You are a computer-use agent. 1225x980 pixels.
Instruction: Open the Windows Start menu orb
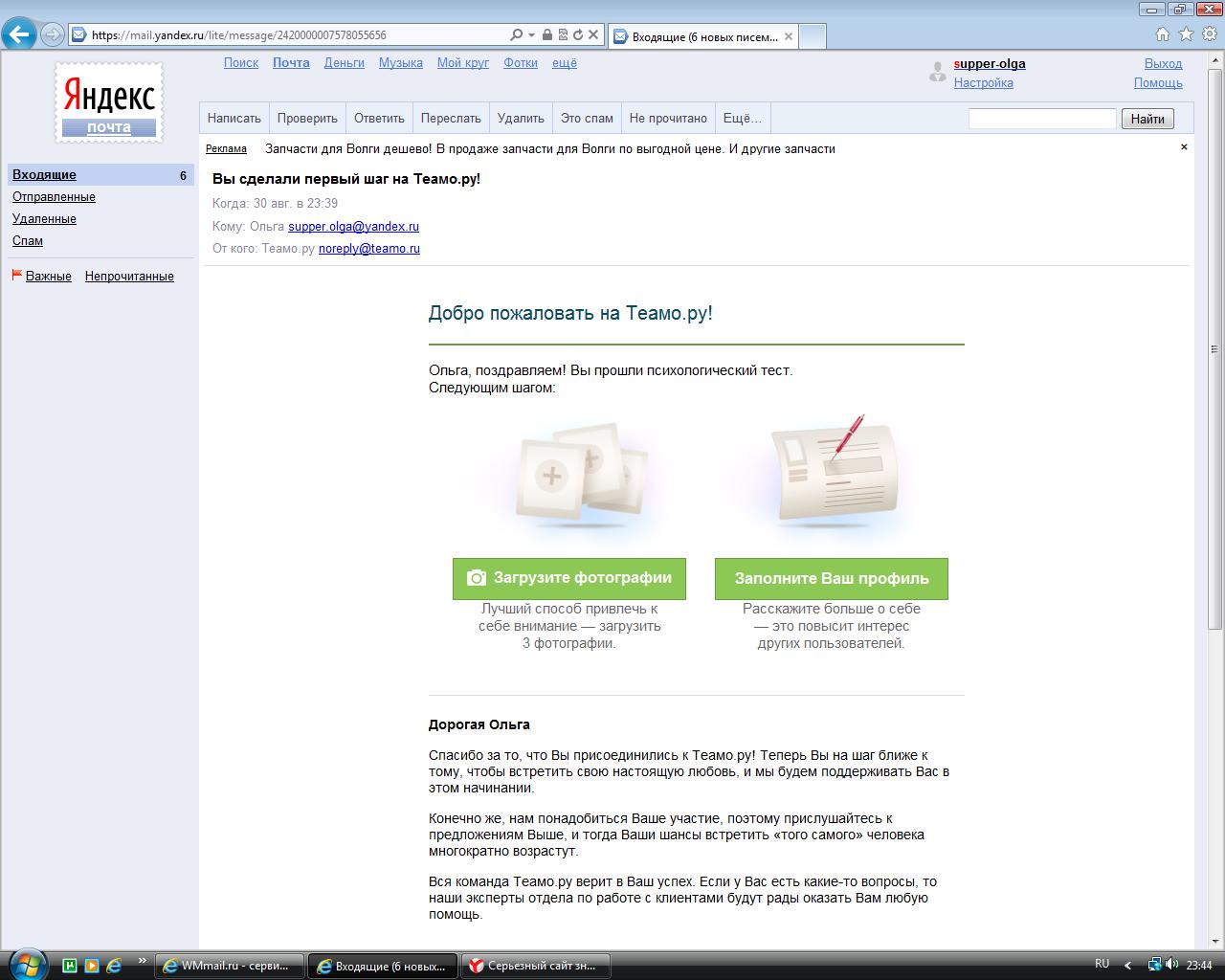[x=26, y=964]
